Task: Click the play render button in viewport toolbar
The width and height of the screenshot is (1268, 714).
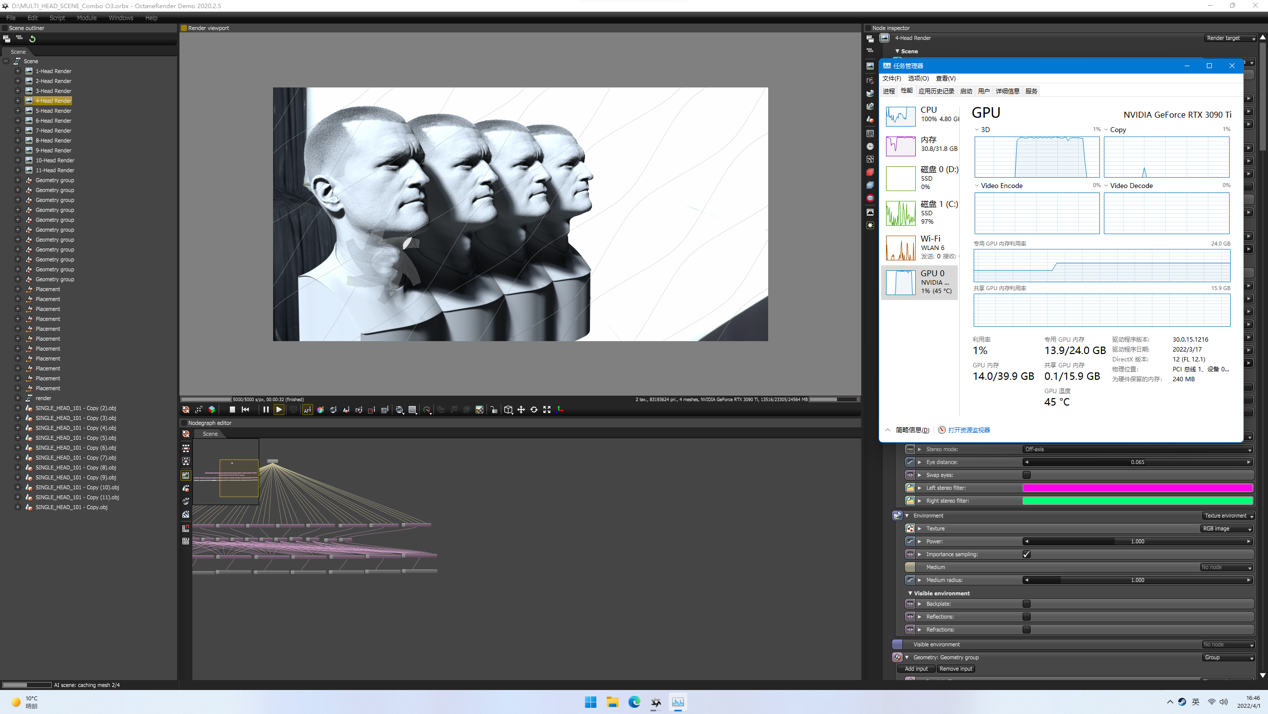Action: pos(279,410)
